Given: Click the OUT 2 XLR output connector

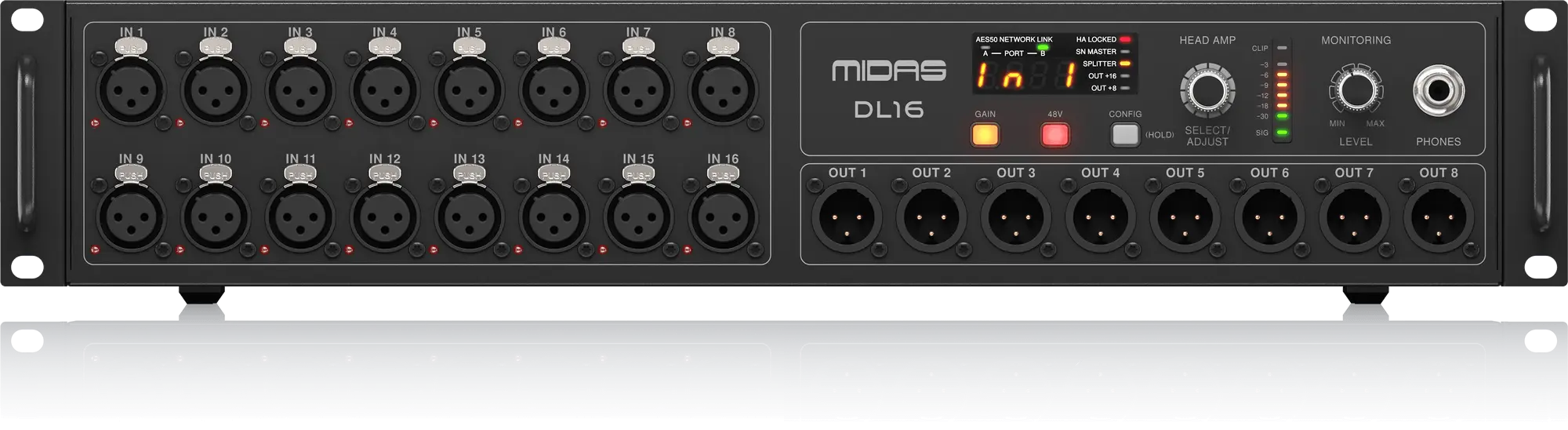Looking at the screenshot, I should click(931, 217).
